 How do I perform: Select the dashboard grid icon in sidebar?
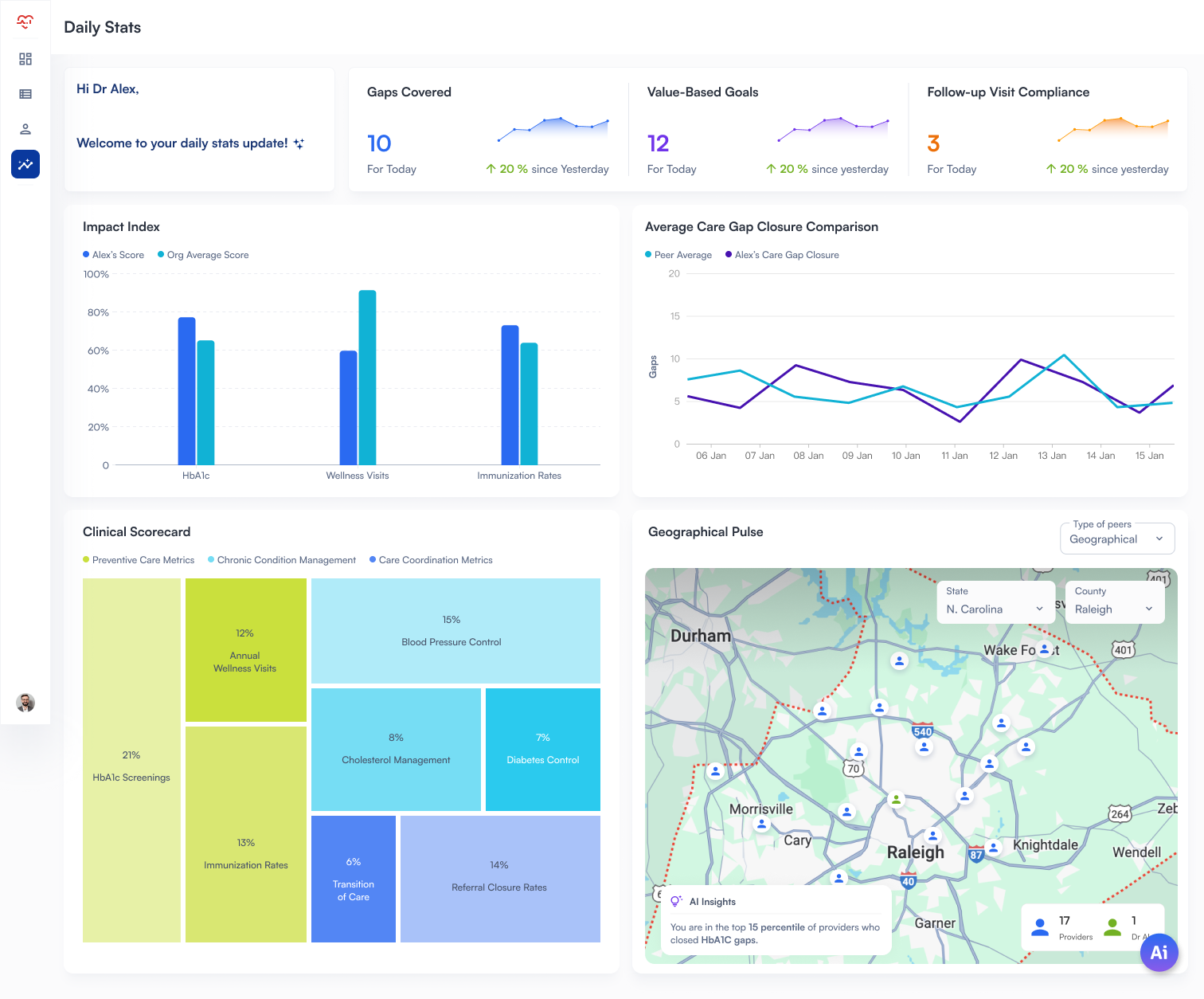coord(25,59)
